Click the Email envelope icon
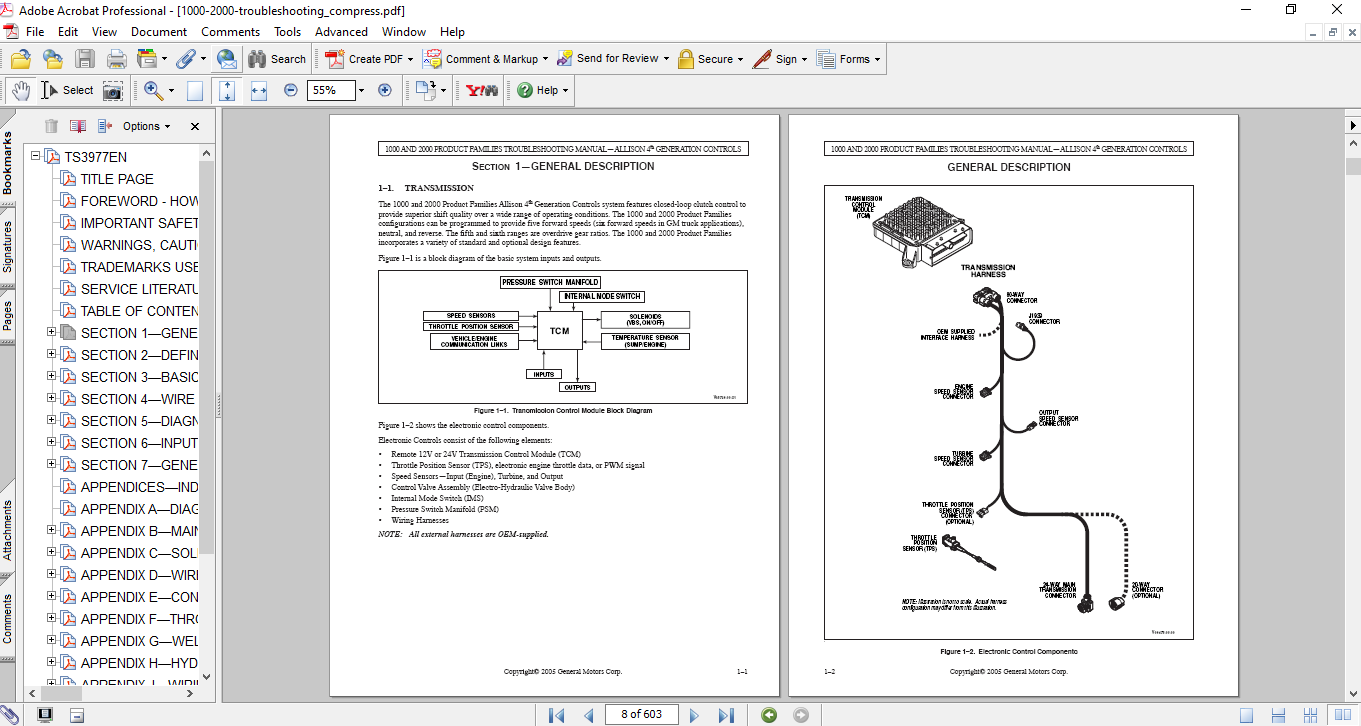This screenshot has width=1361, height=726. click(227, 59)
